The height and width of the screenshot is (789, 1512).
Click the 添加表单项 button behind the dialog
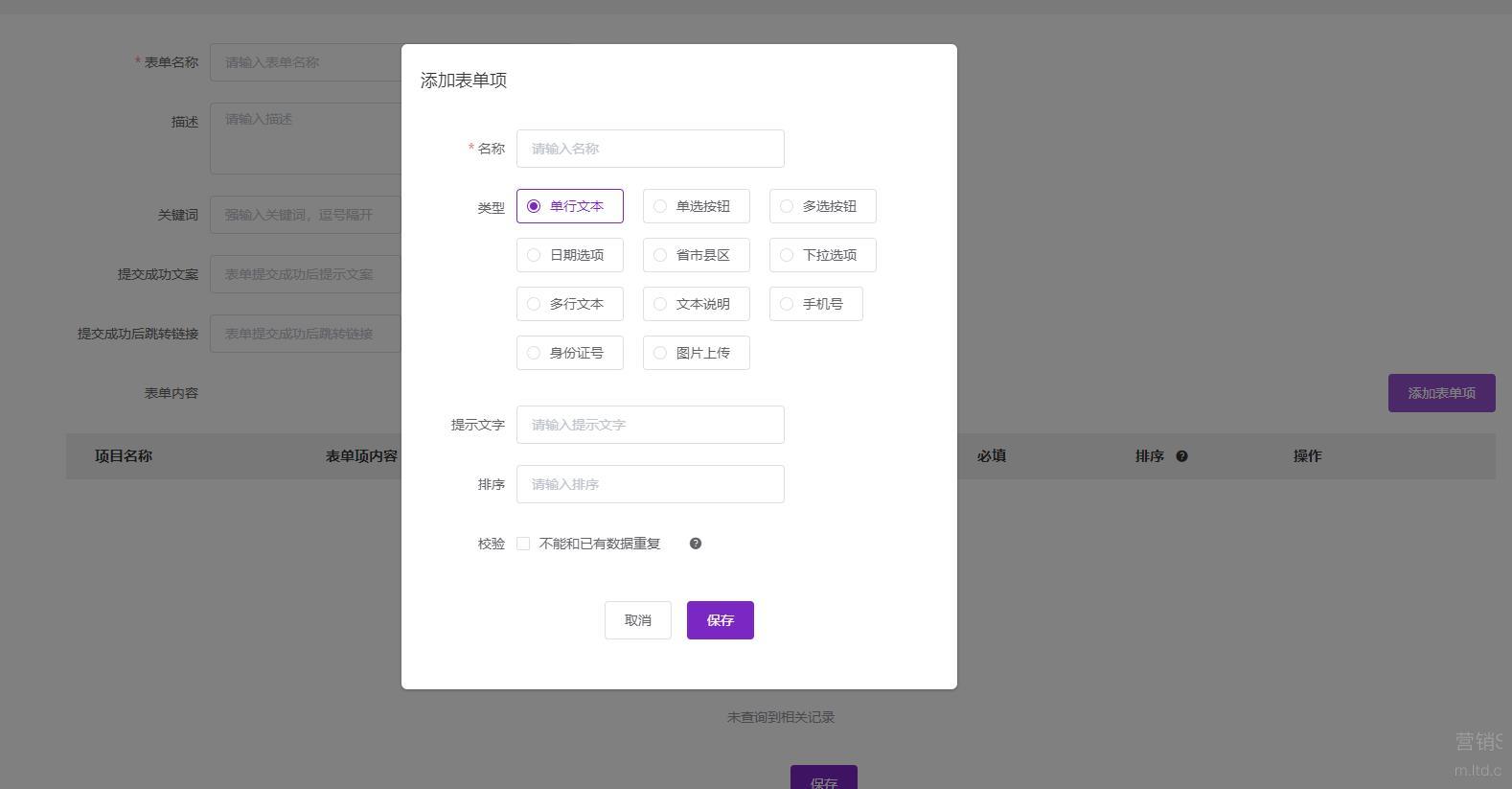[x=1441, y=393]
